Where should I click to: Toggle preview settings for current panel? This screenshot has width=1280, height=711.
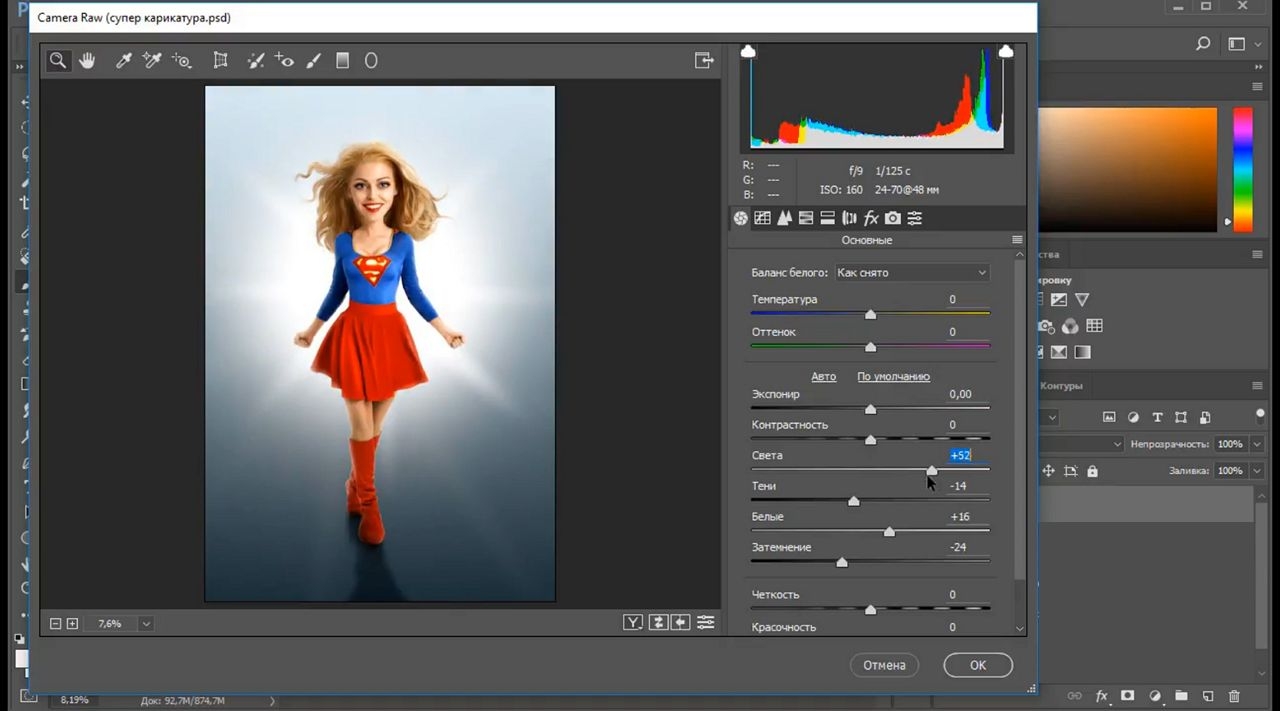[706, 622]
